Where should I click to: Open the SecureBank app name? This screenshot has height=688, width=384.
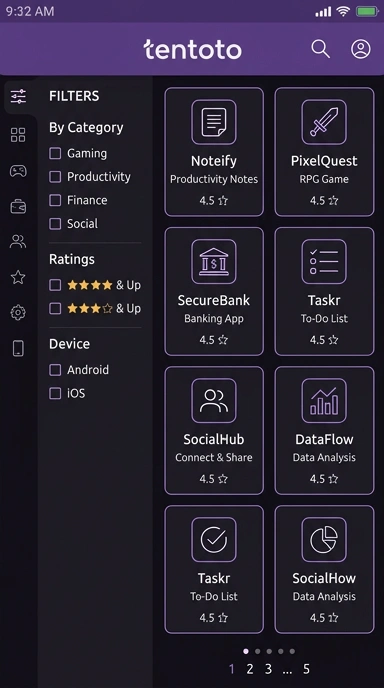[x=214, y=300]
